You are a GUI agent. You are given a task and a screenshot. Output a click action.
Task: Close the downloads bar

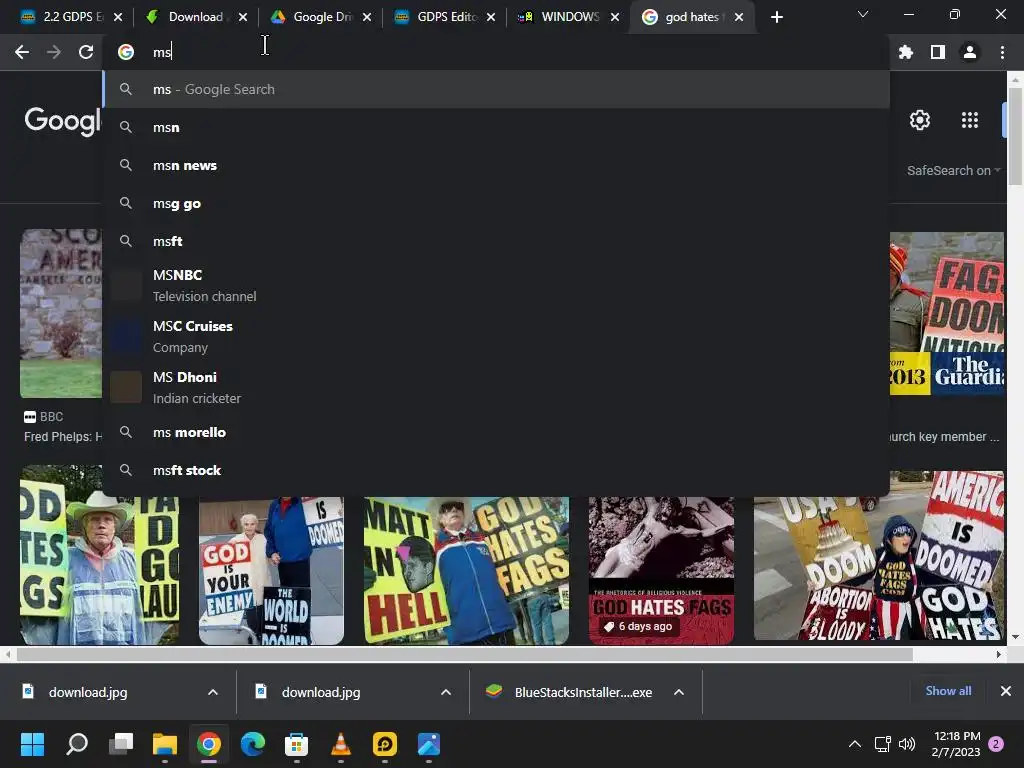coord(1006,691)
